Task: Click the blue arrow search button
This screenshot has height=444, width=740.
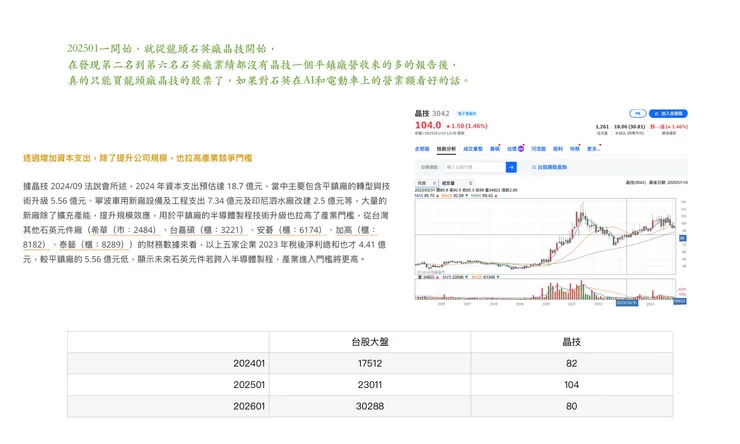Action: pyautogui.click(x=511, y=167)
